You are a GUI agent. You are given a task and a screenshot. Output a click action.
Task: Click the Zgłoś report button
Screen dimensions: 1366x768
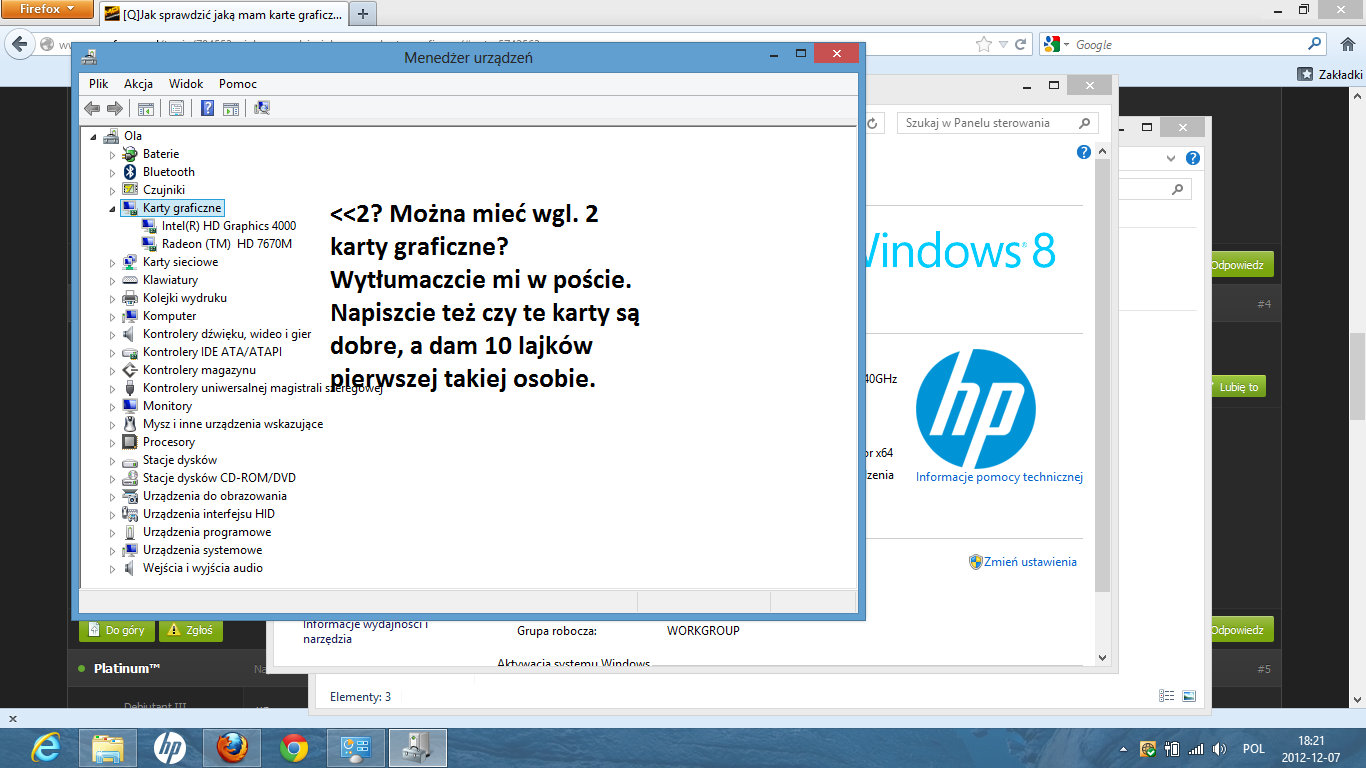(191, 630)
